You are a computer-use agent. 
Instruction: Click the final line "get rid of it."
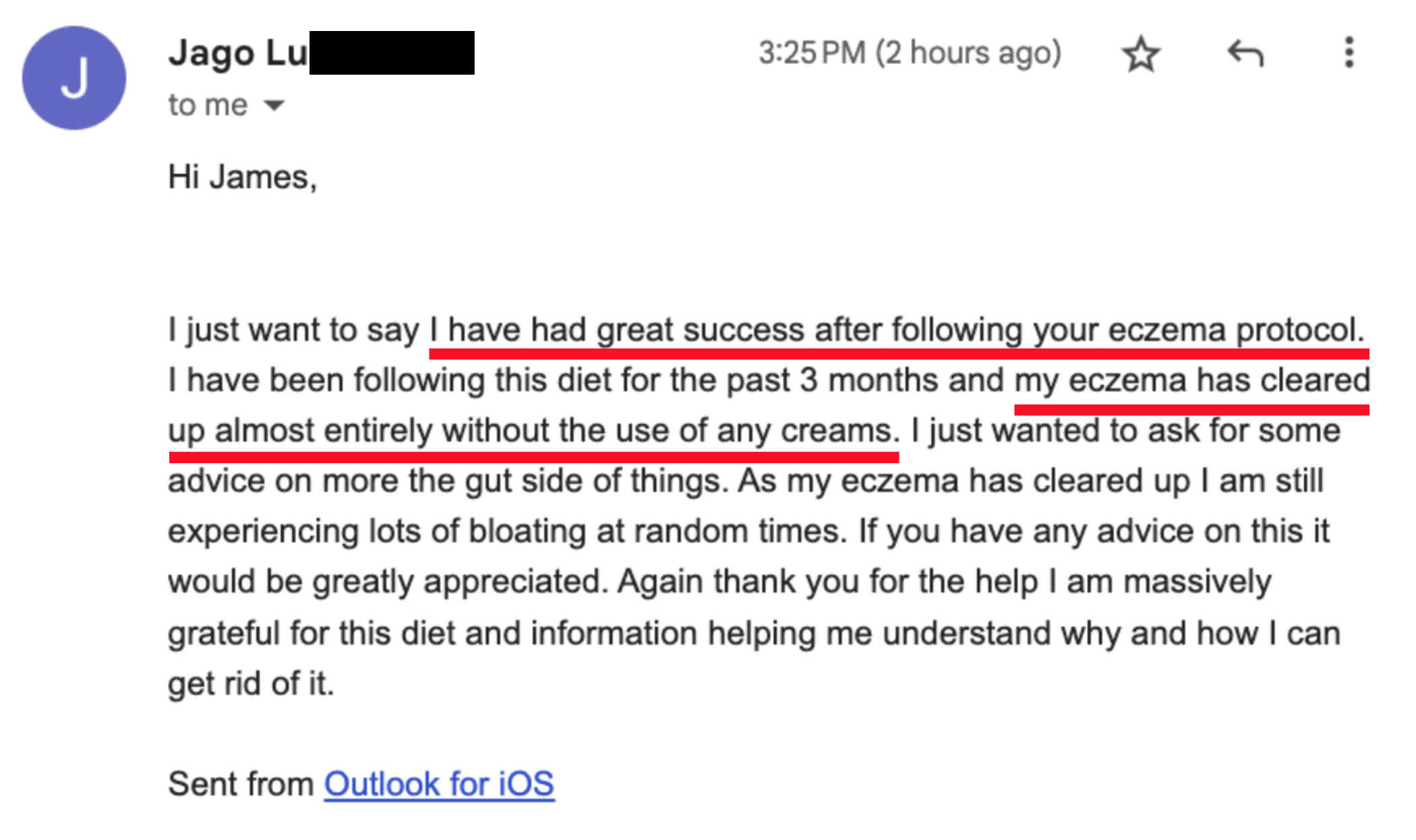pos(251,684)
